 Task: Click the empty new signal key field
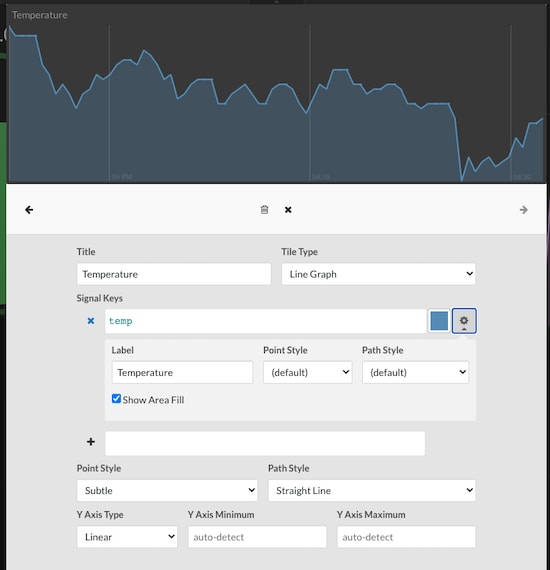(x=265, y=443)
